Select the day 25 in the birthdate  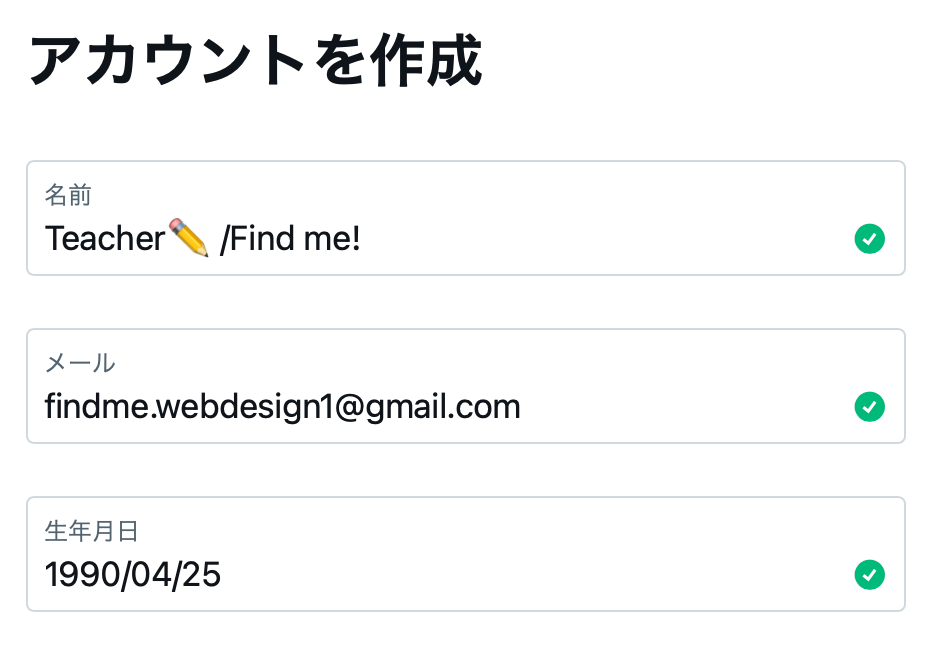tap(201, 575)
